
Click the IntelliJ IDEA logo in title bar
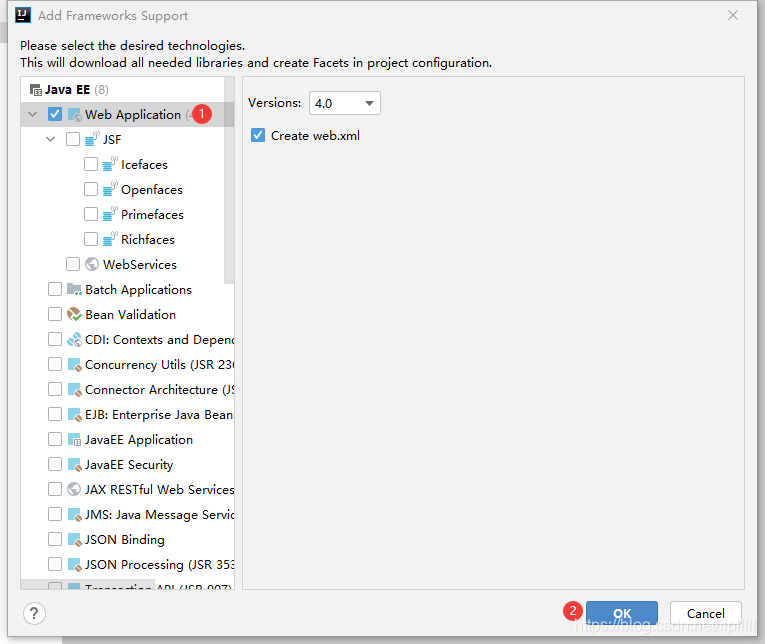[23, 15]
